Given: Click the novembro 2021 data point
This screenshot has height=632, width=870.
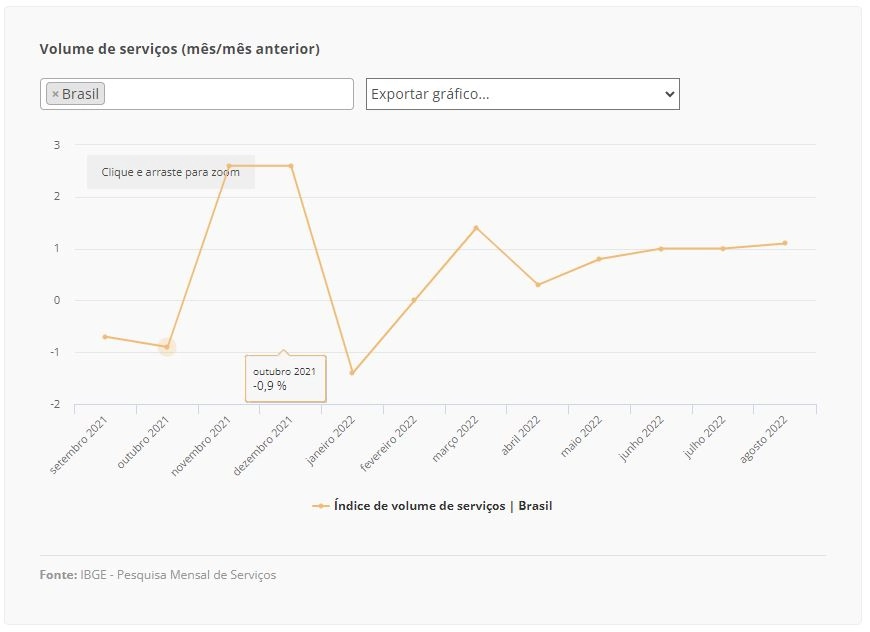Looking at the screenshot, I should pyautogui.click(x=229, y=166).
